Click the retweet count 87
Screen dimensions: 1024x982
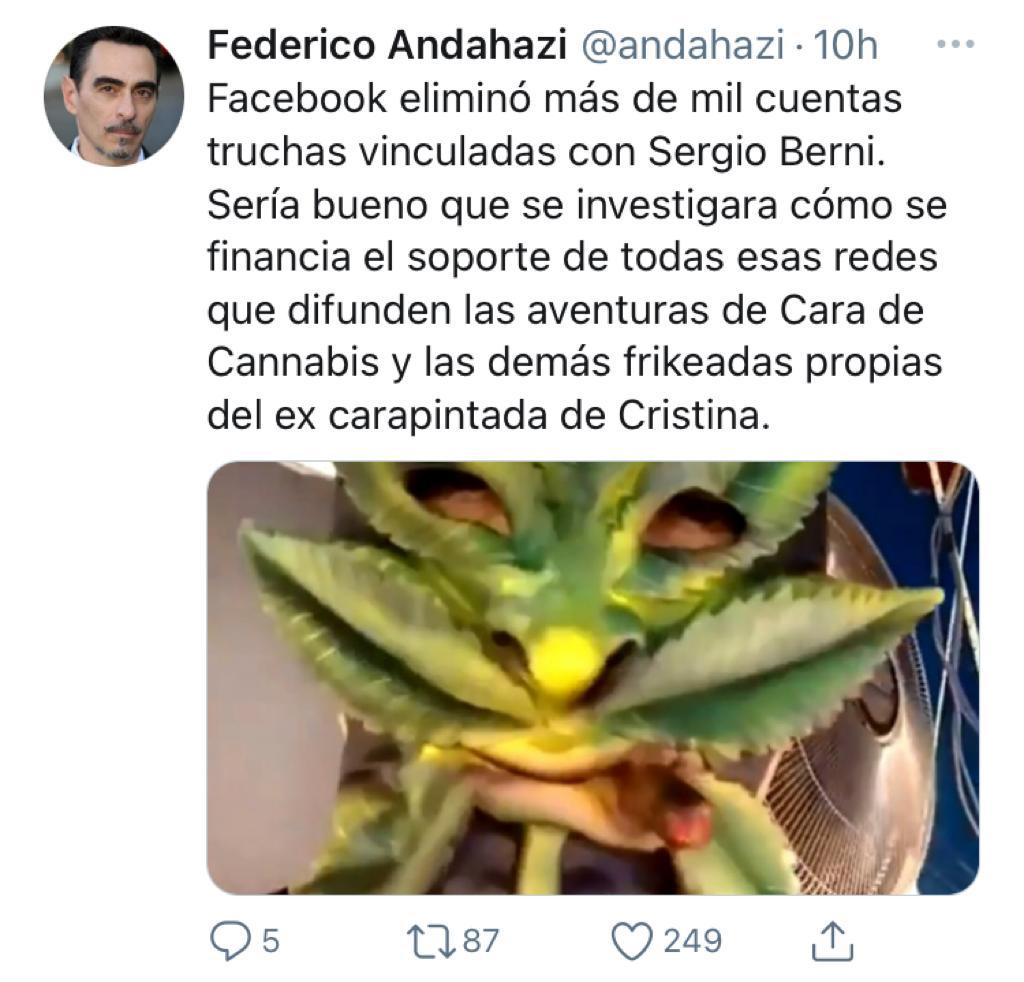(481, 942)
